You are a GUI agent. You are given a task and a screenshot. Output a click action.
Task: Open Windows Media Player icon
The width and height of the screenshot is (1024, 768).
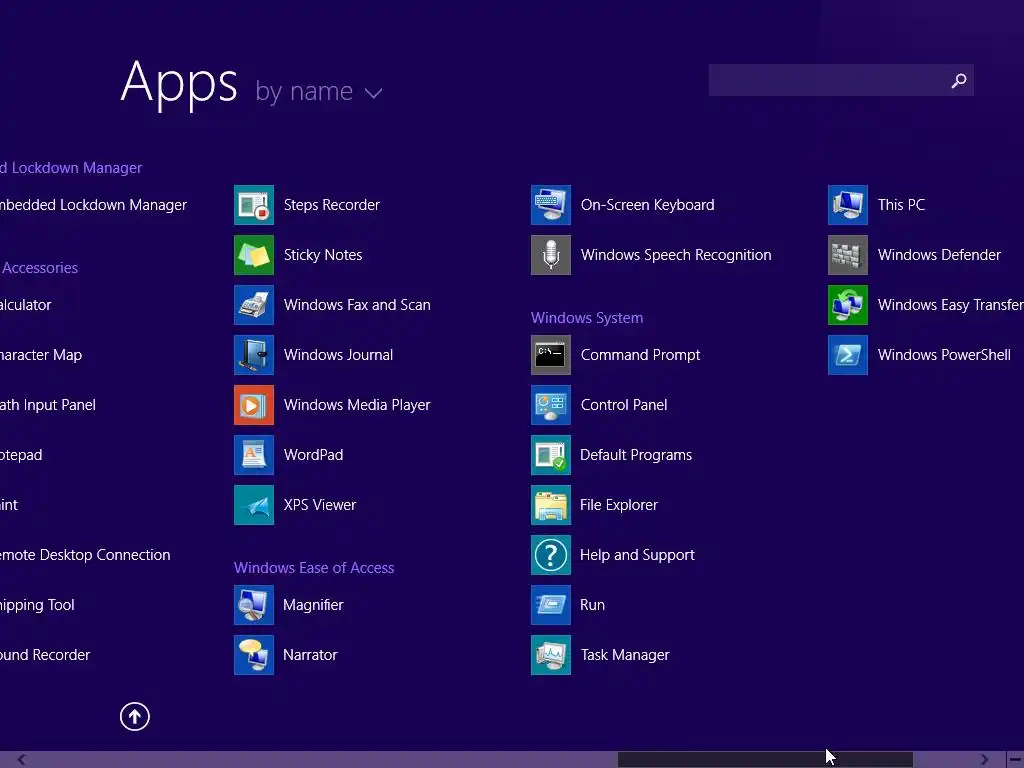pyautogui.click(x=254, y=405)
